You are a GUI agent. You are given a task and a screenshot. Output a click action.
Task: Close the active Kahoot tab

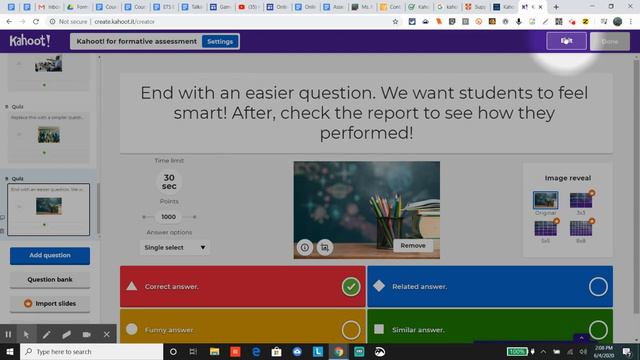540,7
